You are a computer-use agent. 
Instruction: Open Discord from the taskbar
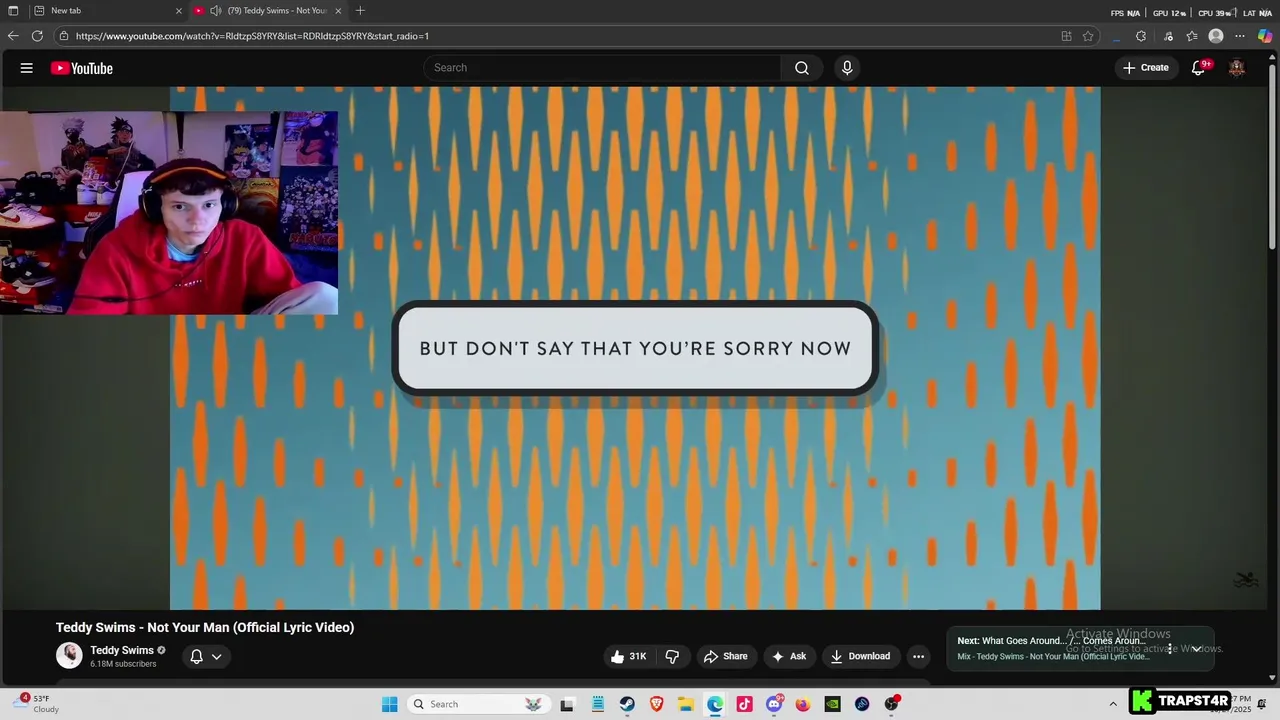774,704
